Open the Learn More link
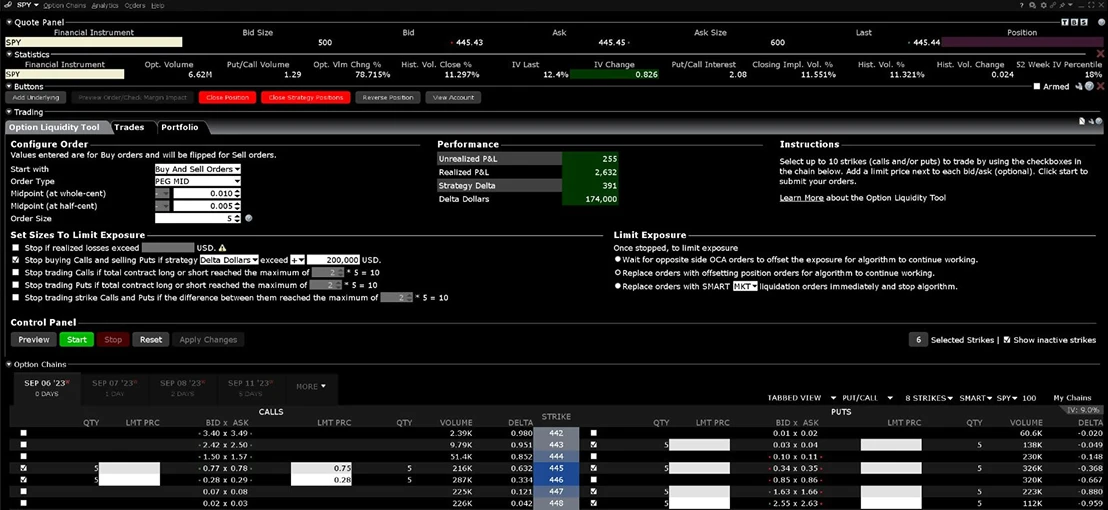This screenshot has width=1108, height=510. [x=801, y=198]
